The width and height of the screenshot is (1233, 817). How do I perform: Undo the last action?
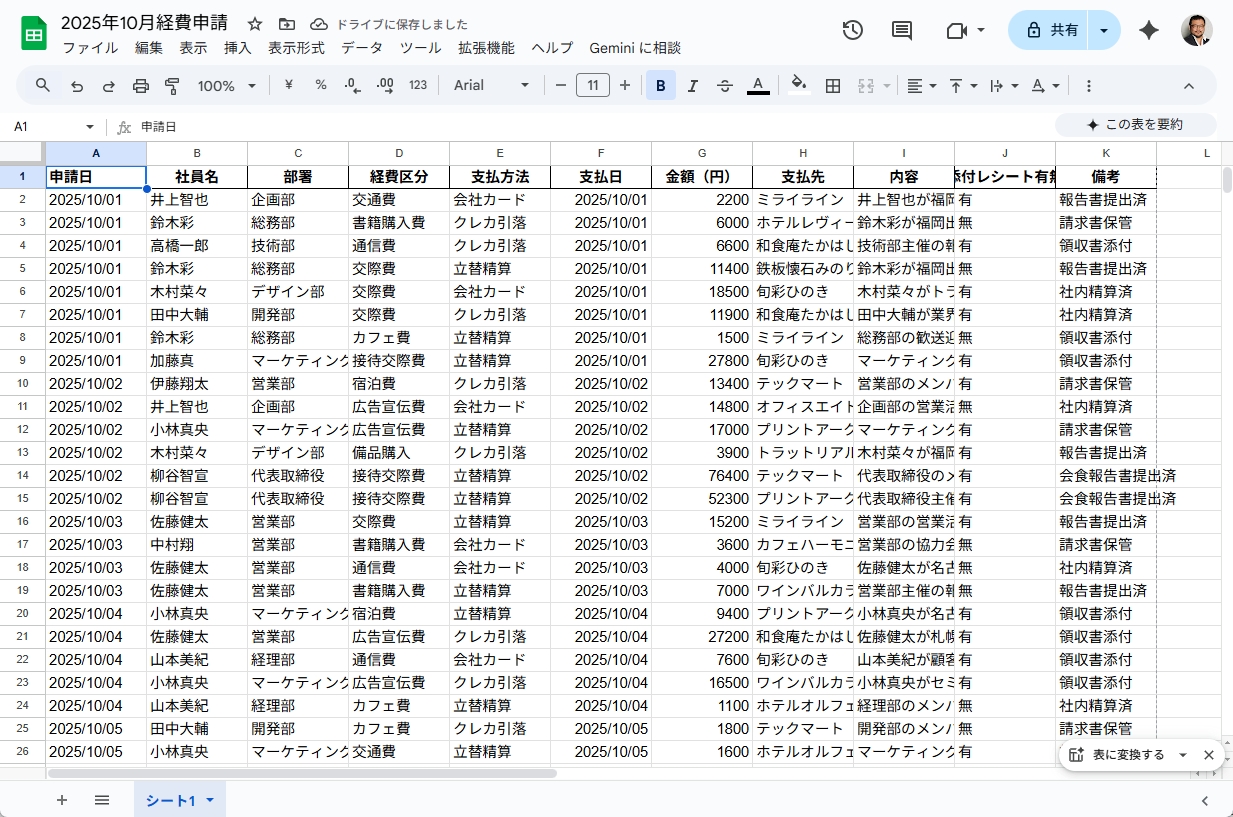pyautogui.click(x=77, y=86)
